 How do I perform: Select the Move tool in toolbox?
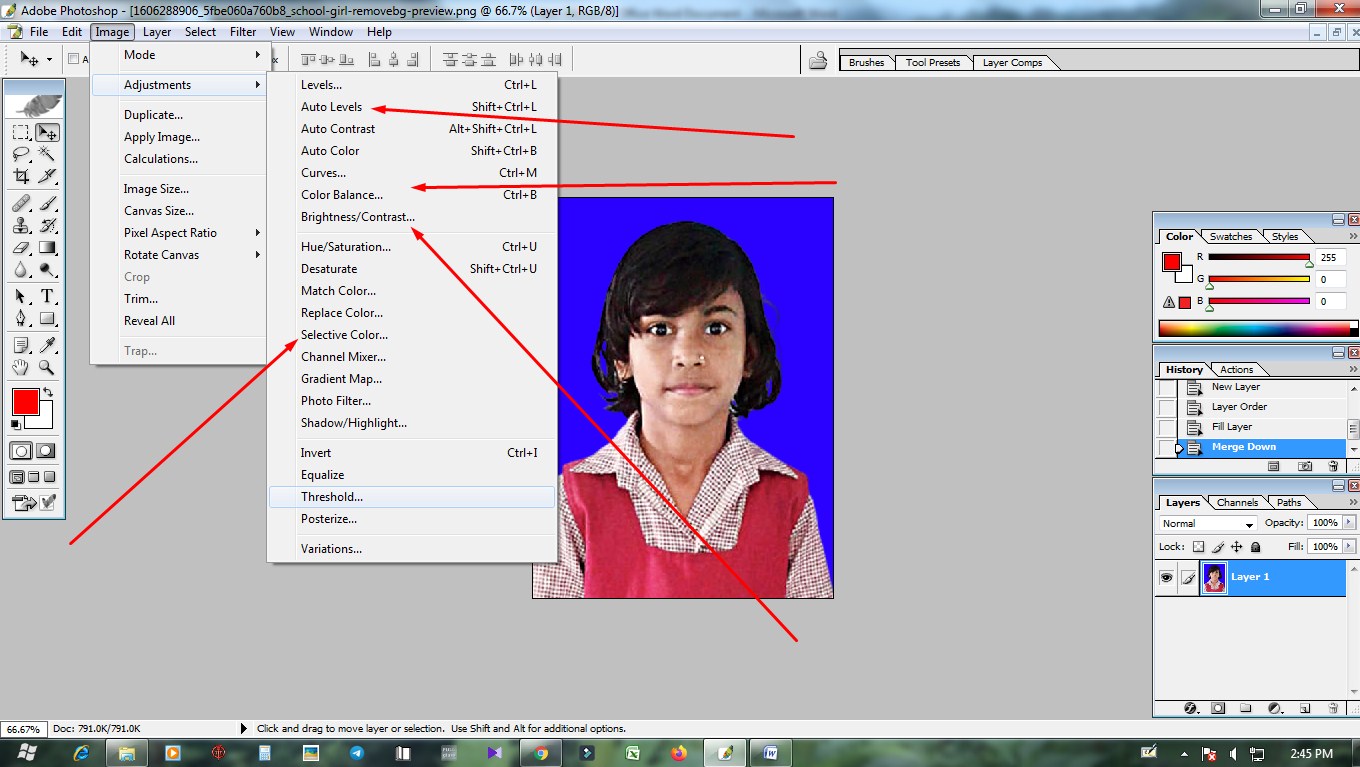pos(47,133)
